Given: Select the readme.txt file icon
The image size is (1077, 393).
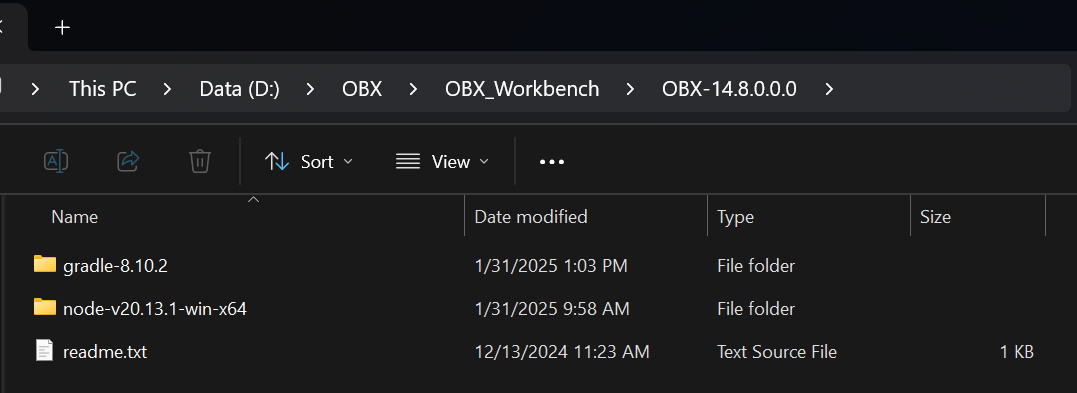Looking at the screenshot, I should [x=45, y=351].
